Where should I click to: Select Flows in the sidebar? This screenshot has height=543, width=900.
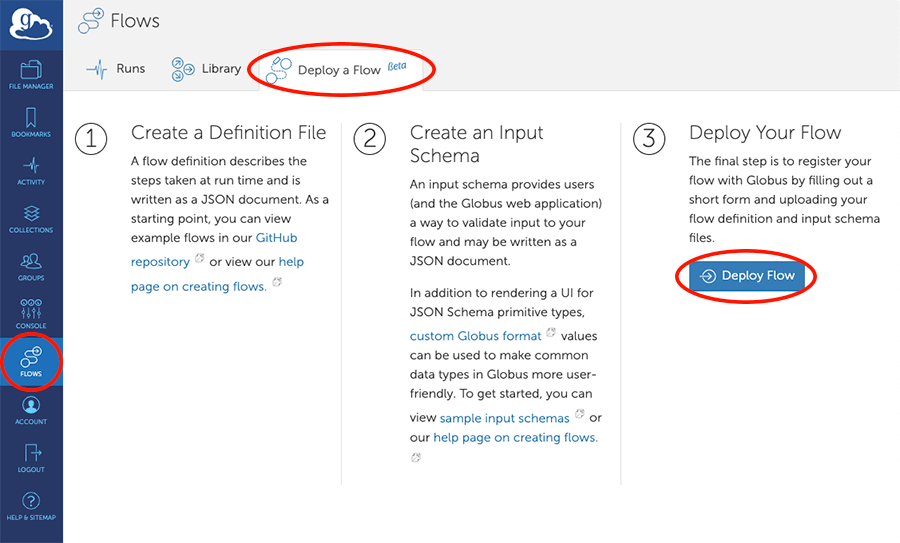pyautogui.click(x=31, y=362)
